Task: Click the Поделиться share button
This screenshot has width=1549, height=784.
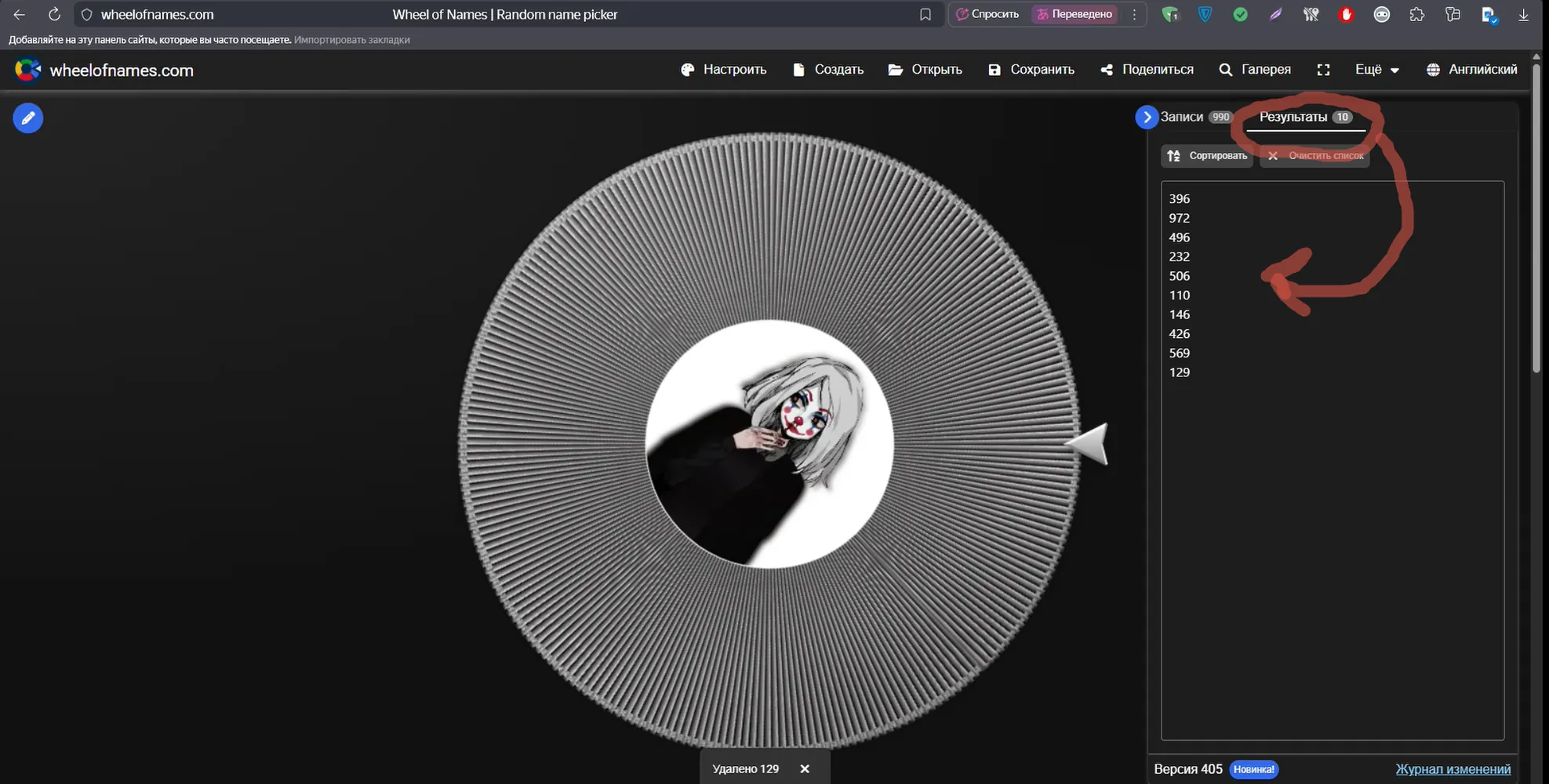Action: (x=1147, y=70)
